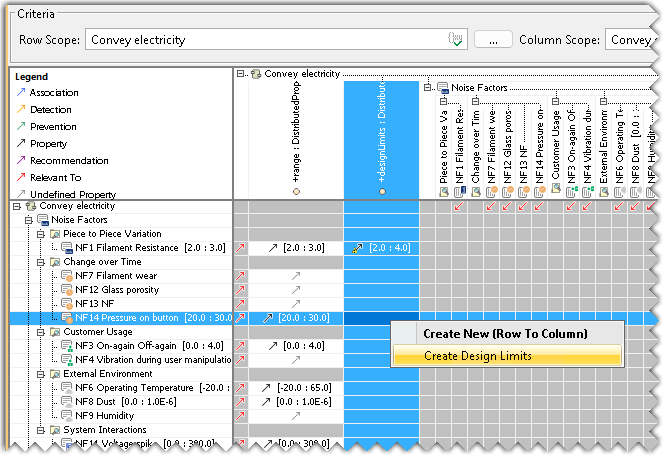Collapse the Convey electricity row tree node
Image resolution: width=664 pixels, height=457 pixels.
(x=17, y=206)
